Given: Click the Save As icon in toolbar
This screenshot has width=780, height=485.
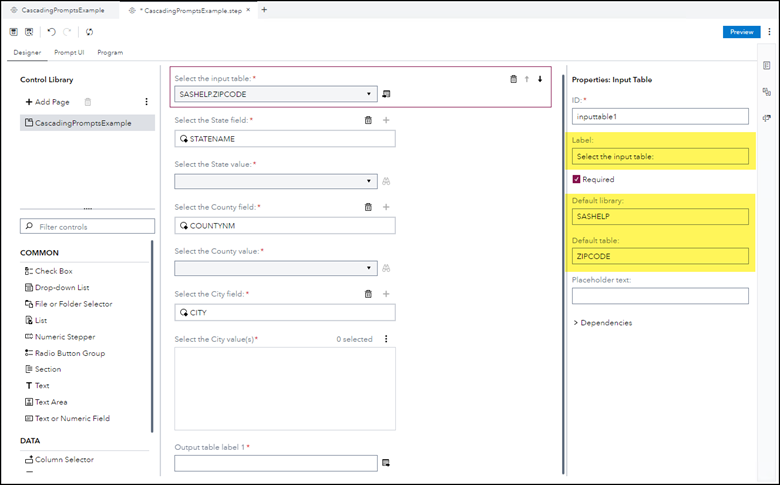Looking at the screenshot, I should click(x=29, y=32).
